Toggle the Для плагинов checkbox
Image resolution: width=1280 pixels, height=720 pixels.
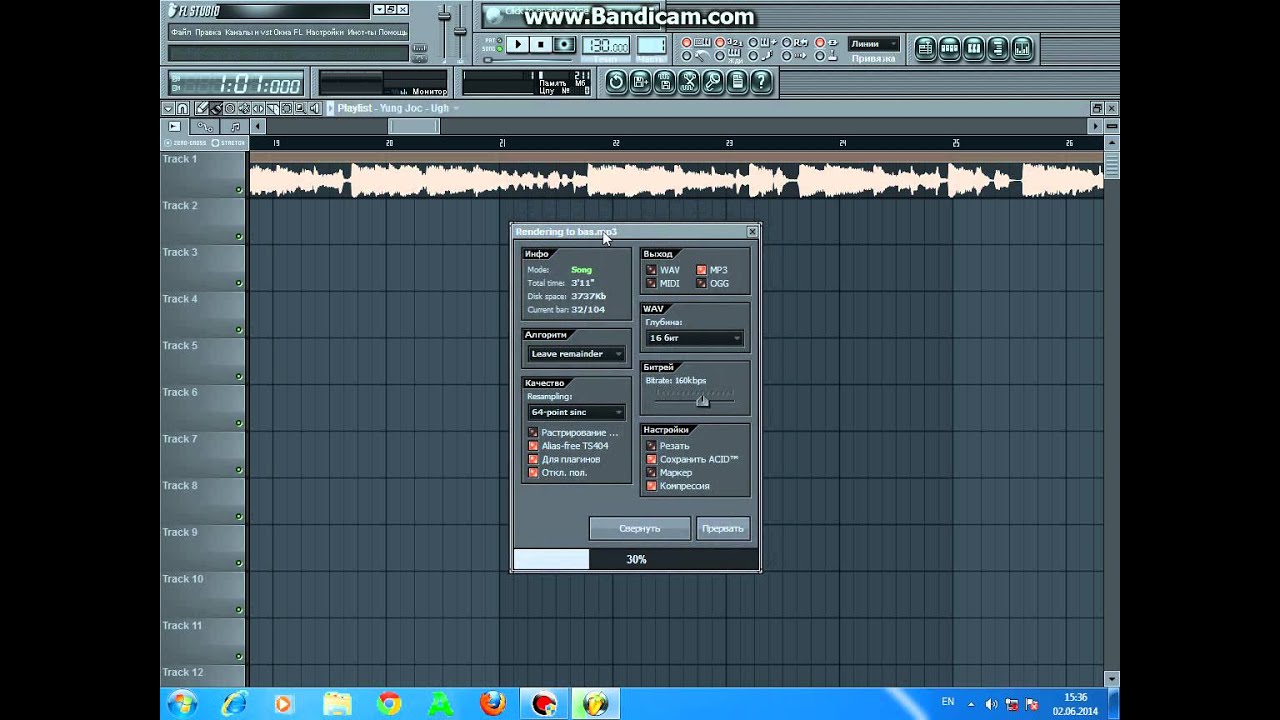533,459
